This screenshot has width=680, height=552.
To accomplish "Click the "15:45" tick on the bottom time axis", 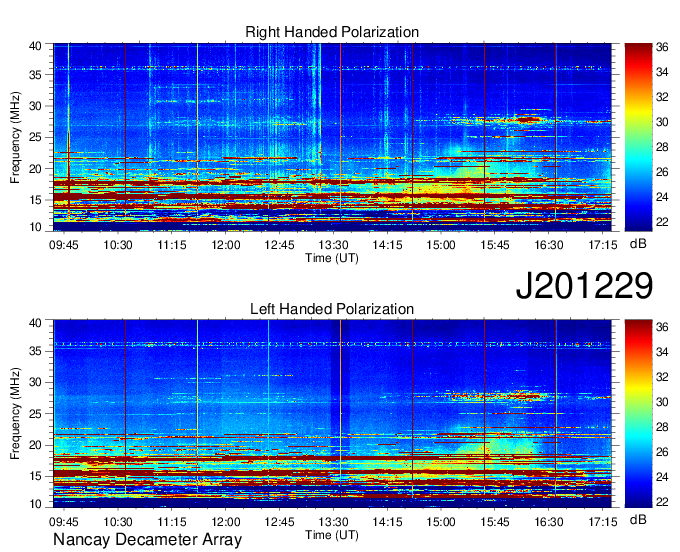I will (x=495, y=521).
